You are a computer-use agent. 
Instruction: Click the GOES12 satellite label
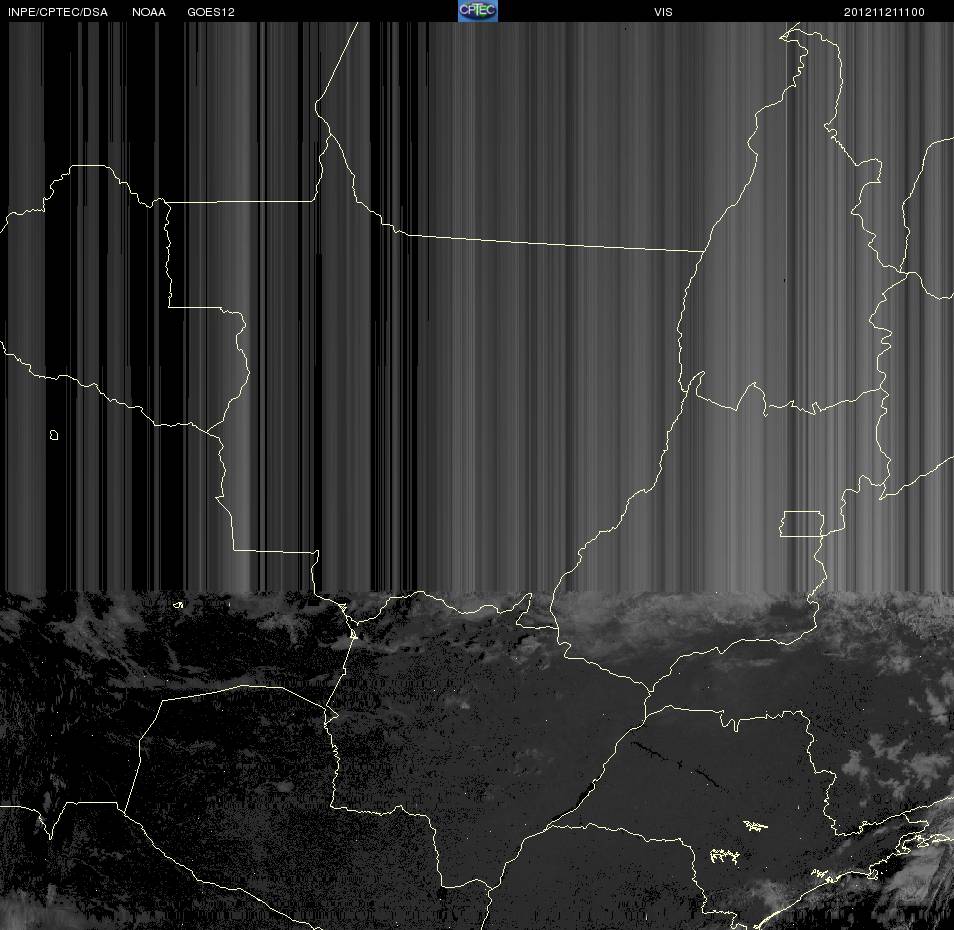click(211, 12)
